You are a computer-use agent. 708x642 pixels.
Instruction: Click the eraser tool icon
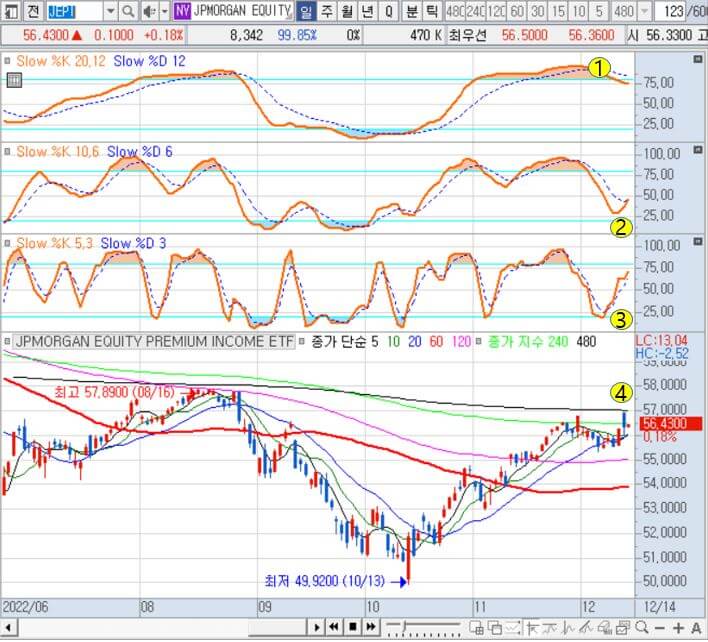605,627
